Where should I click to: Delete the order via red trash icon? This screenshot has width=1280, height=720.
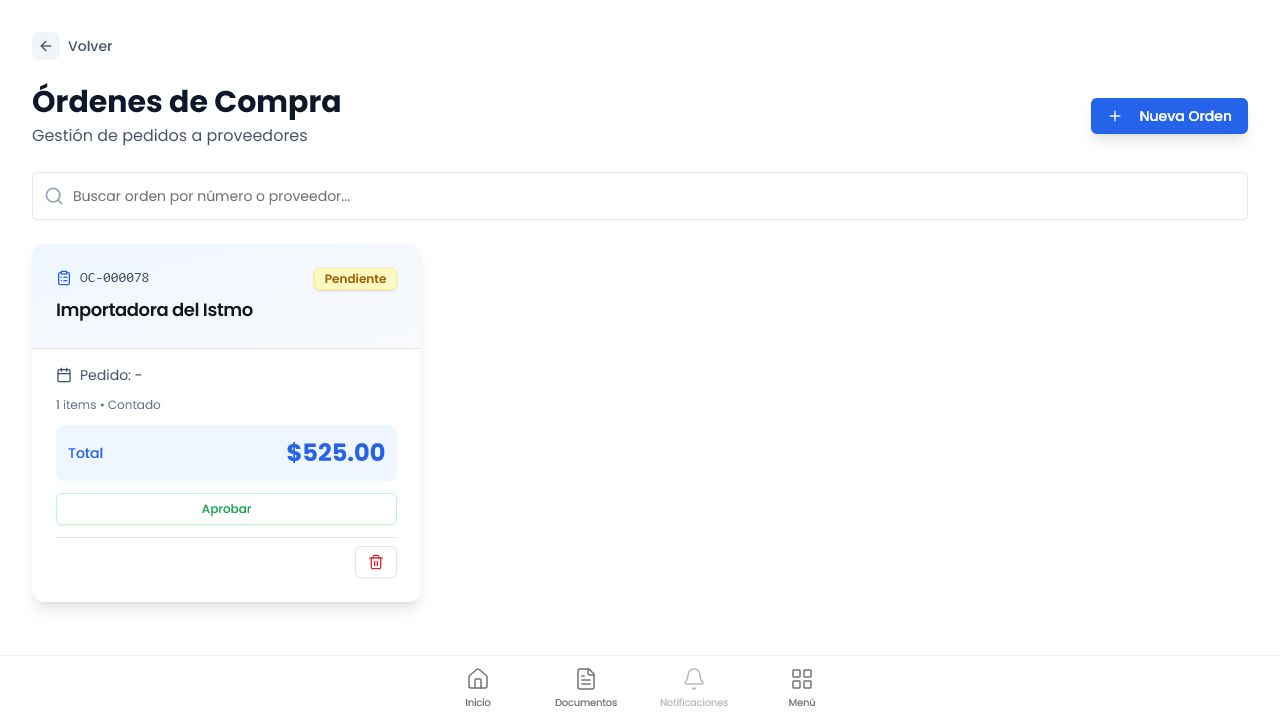click(x=376, y=562)
